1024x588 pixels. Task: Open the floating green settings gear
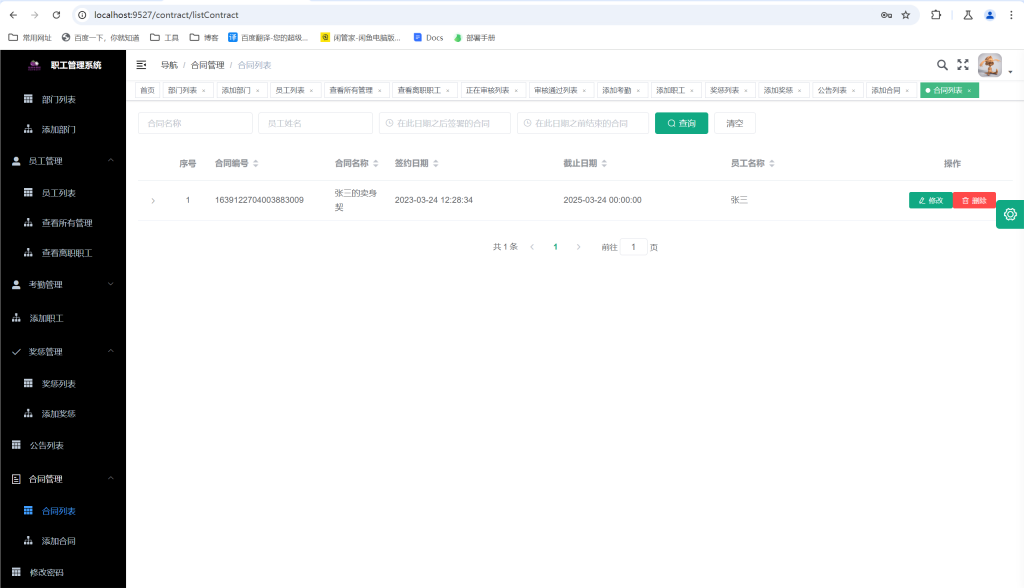pos(1010,214)
